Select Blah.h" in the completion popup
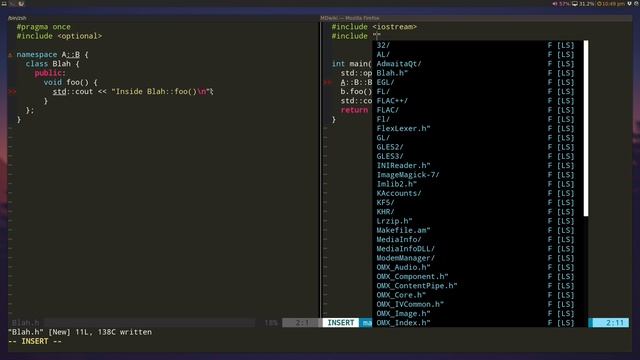 (478, 73)
